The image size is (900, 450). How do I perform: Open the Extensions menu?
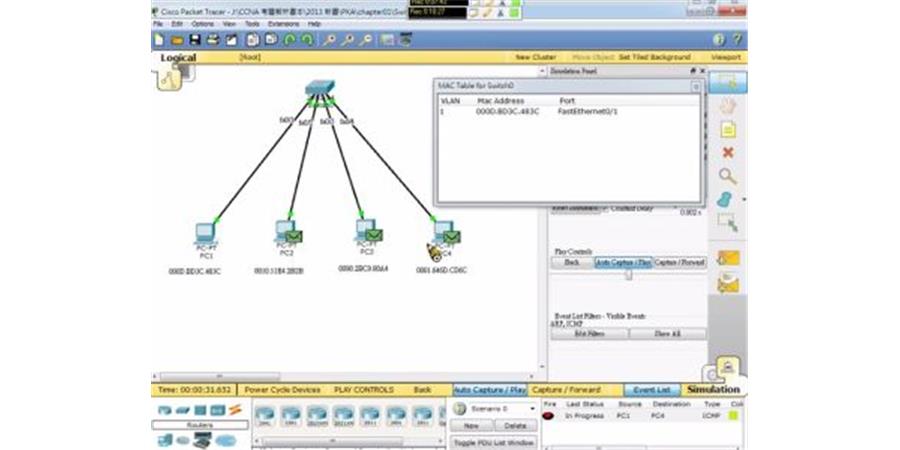[x=283, y=23]
